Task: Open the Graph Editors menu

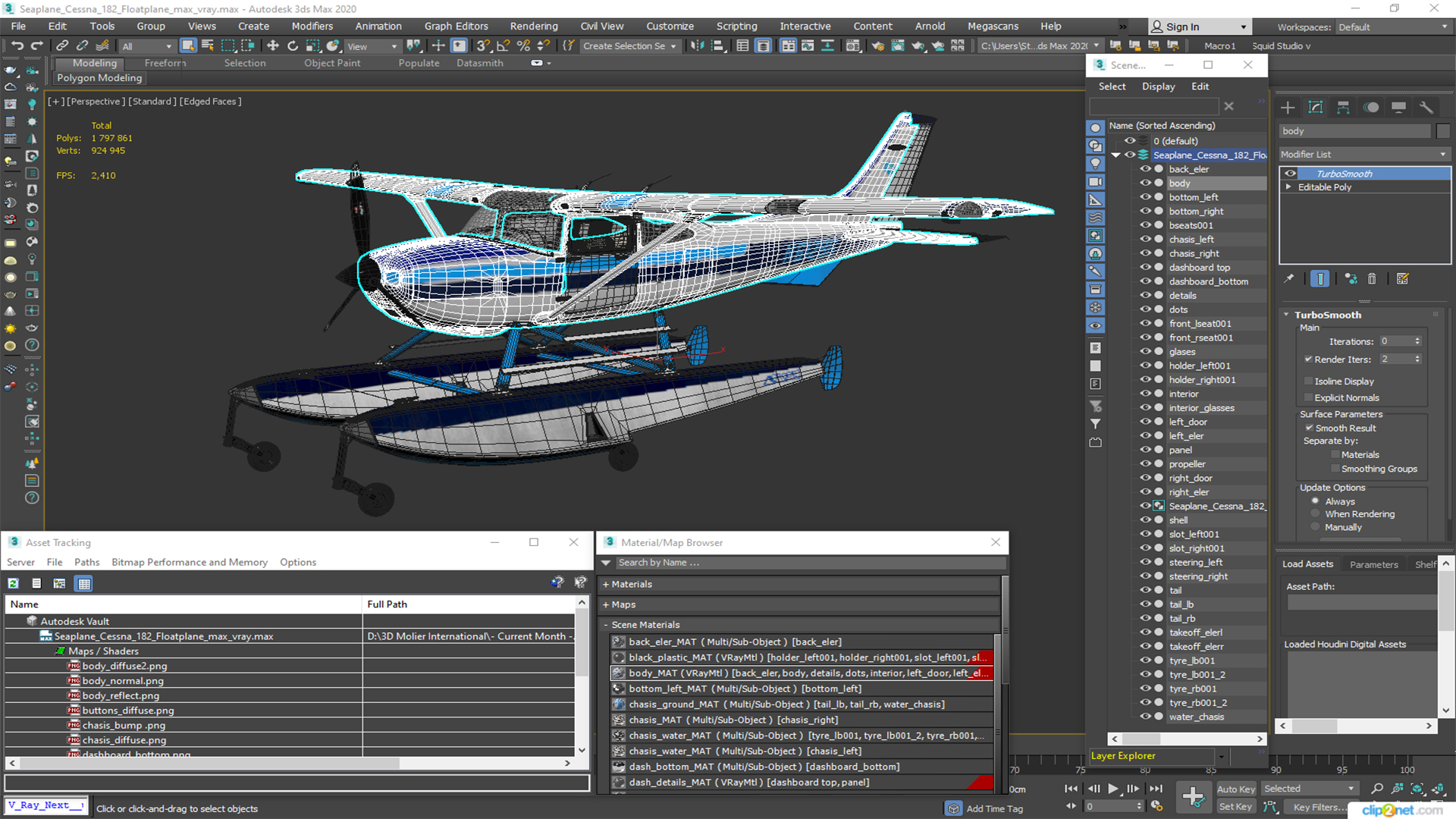Action: click(456, 27)
